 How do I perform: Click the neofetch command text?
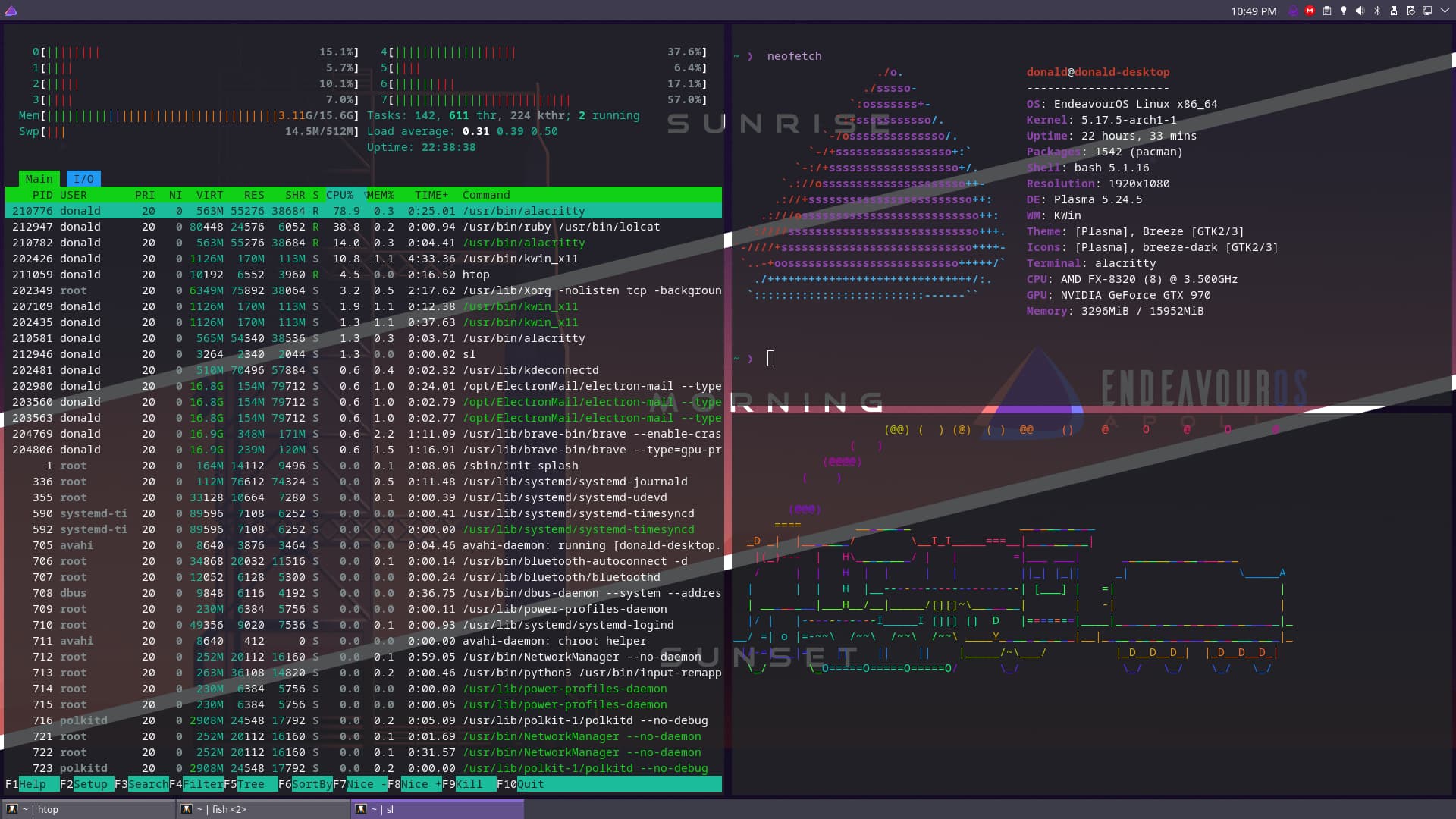[794, 56]
